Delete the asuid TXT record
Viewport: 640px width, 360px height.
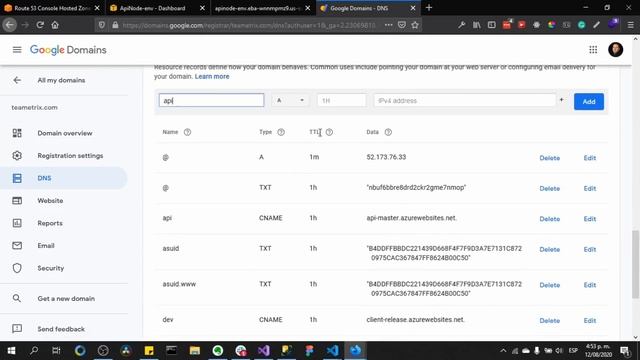[549, 249]
